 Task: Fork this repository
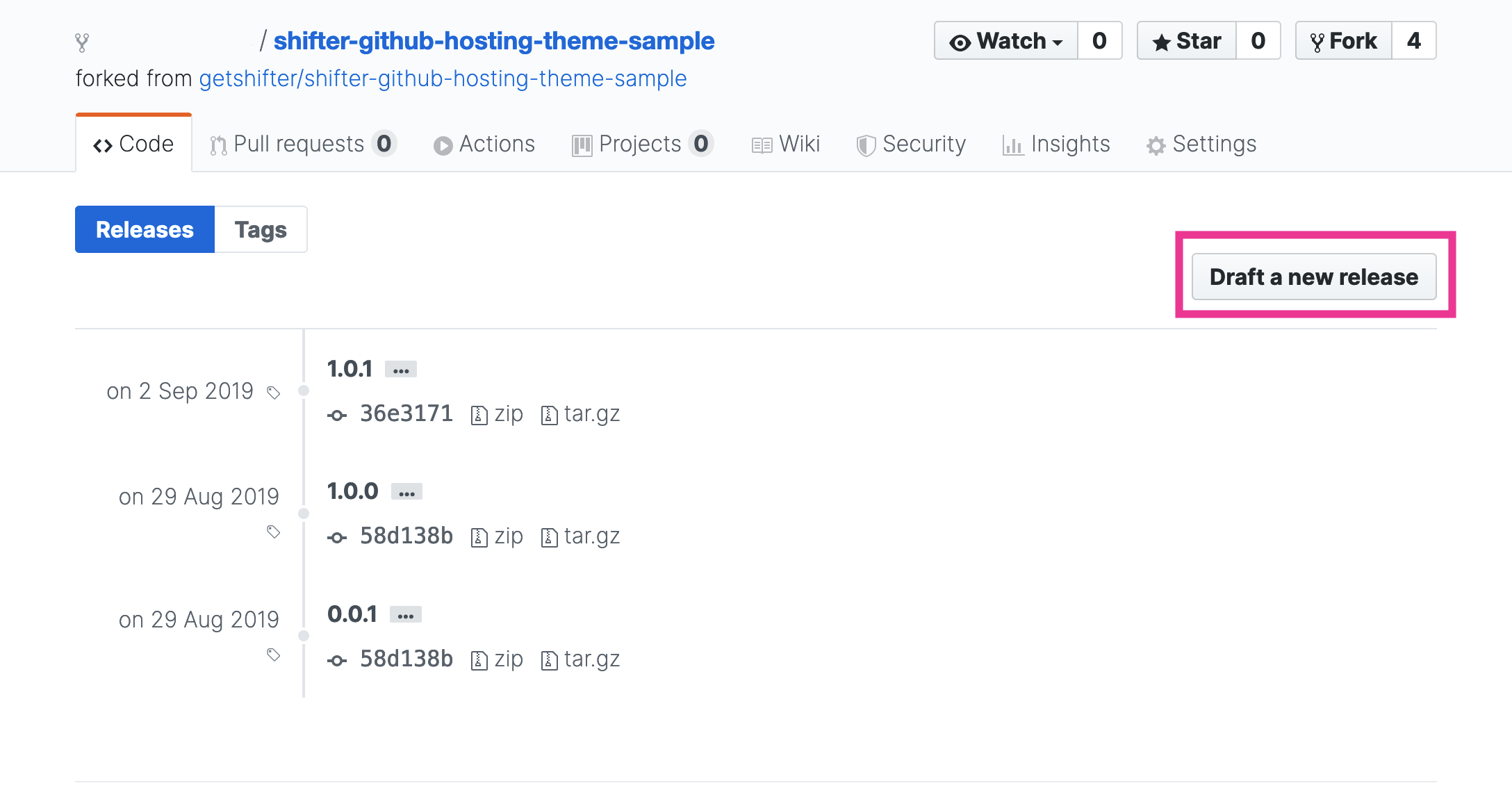point(1344,41)
